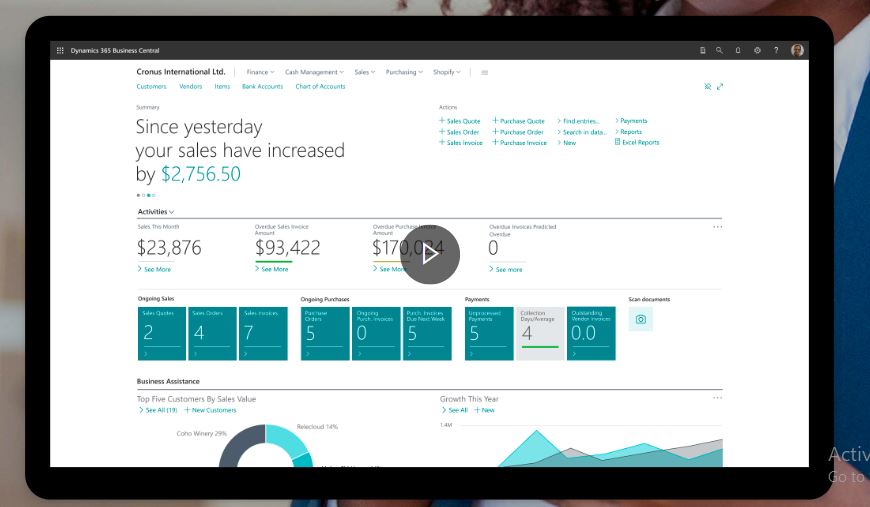Click the search magnifier icon in header
Image resolution: width=870 pixels, height=507 pixels.
pos(719,50)
